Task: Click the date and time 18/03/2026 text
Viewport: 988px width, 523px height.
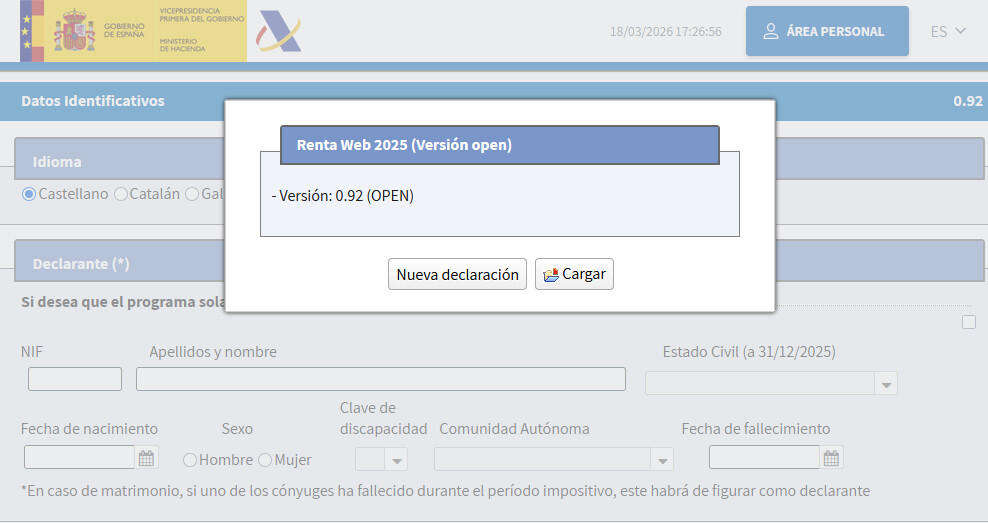Action: click(665, 32)
